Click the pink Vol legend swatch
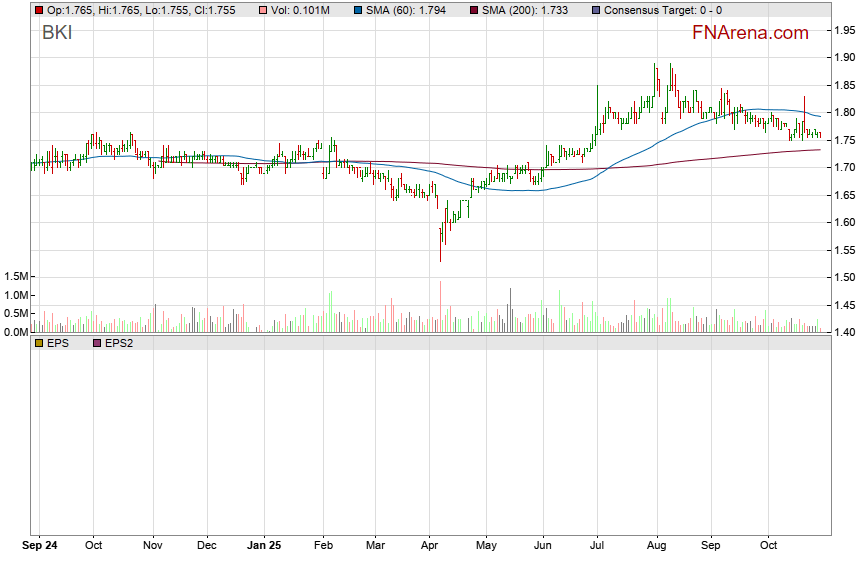 (x=263, y=10)
